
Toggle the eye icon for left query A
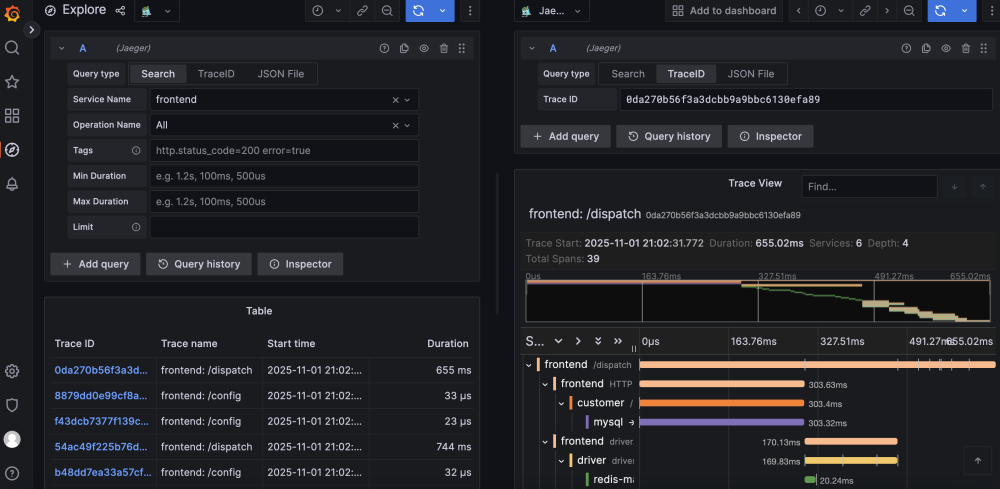point(424,48)
